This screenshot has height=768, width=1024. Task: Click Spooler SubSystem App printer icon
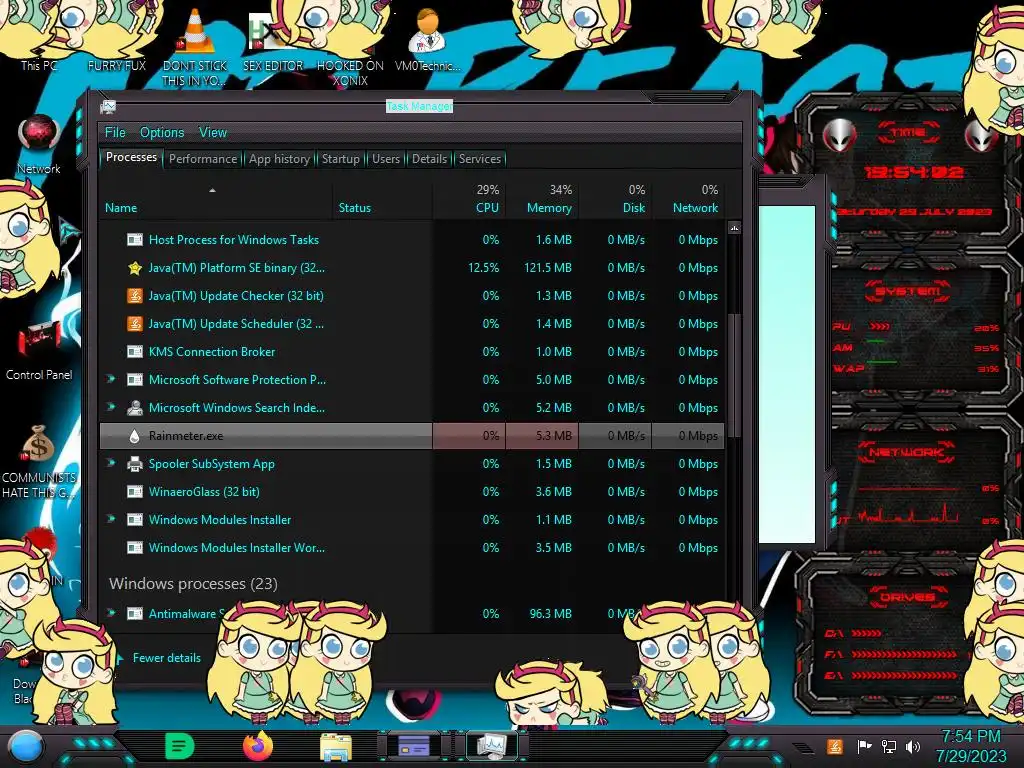[135, 464]
